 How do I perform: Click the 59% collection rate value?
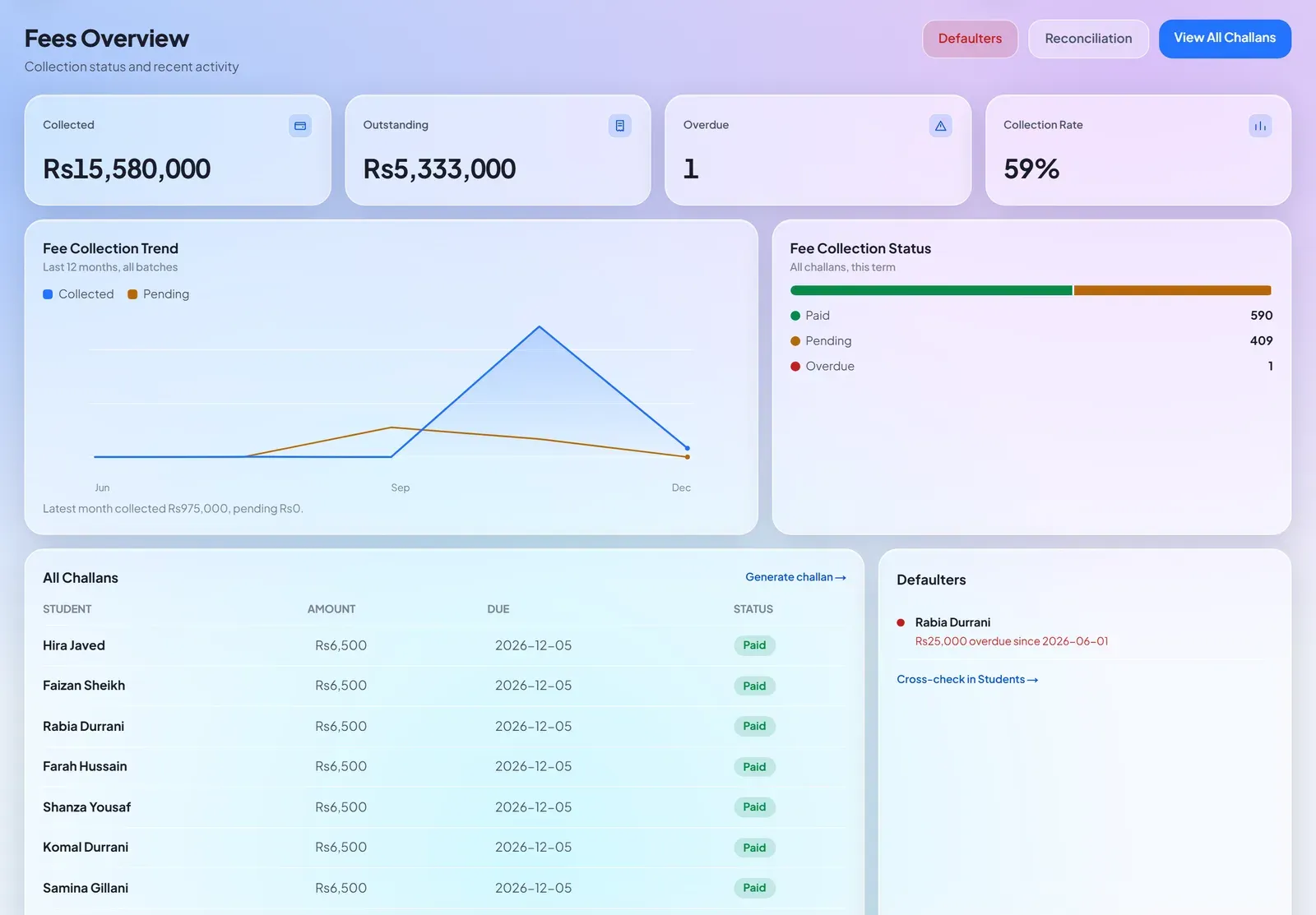1031,169
